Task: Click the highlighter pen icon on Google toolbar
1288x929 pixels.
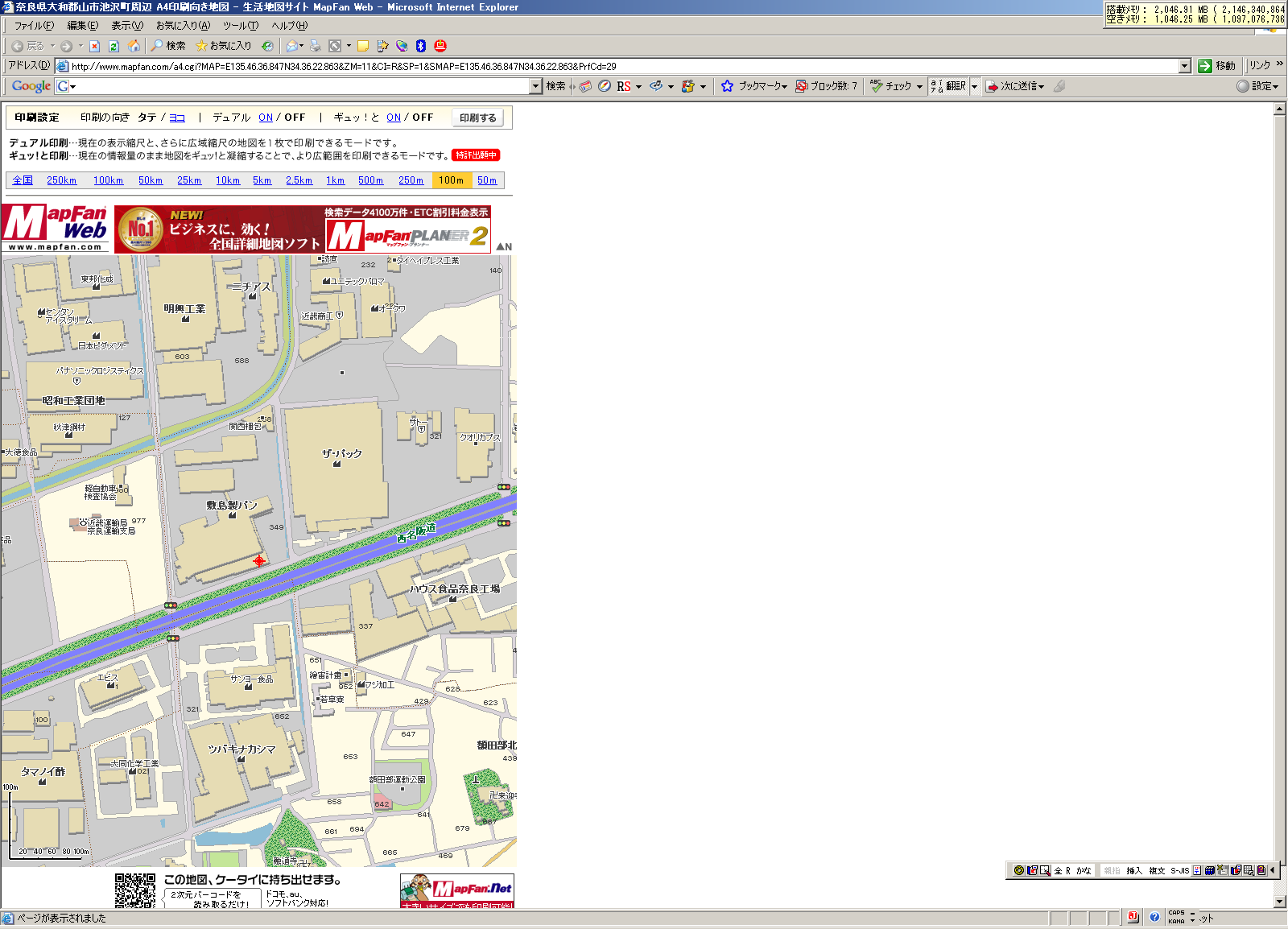Action: coord(1059,86)
